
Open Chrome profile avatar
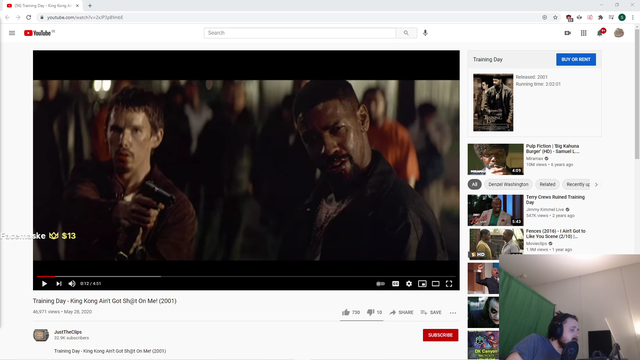click(x=622, y=18)
